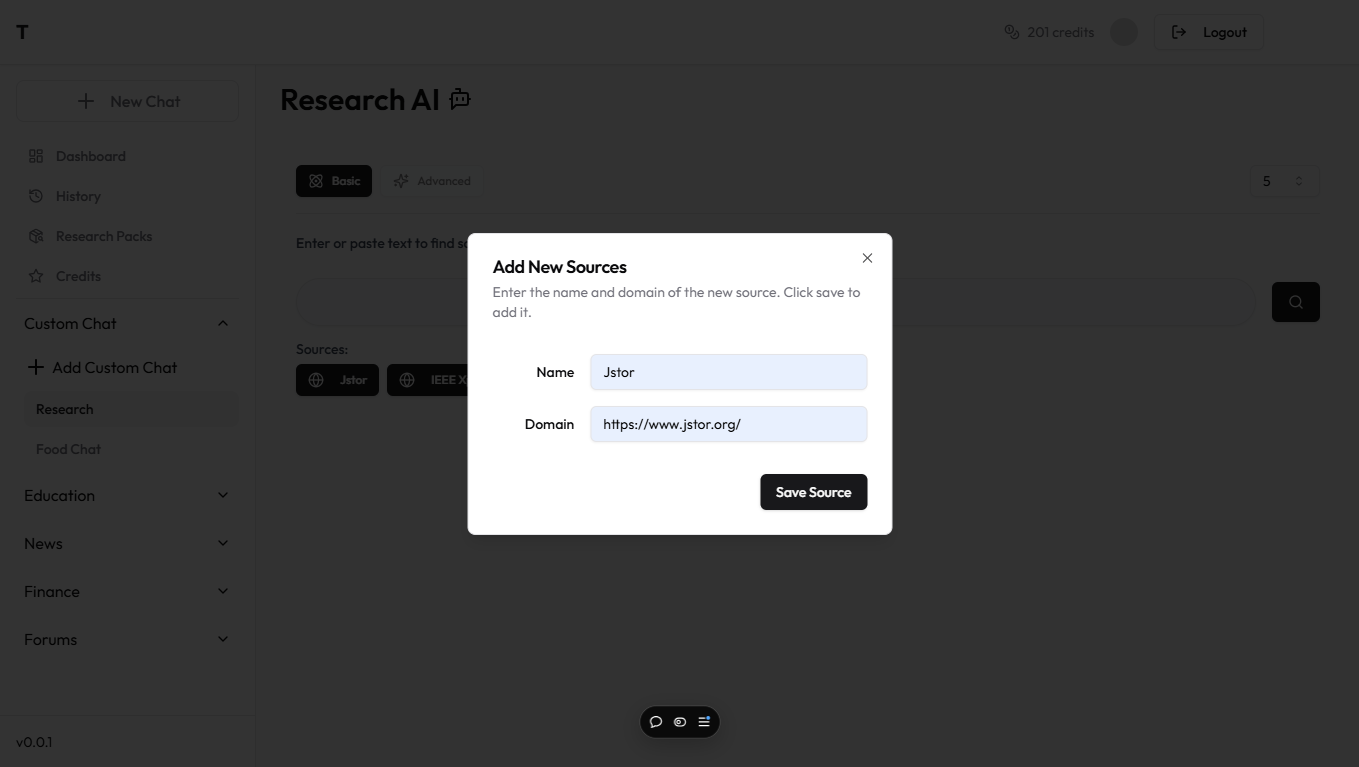Click the chat icon beside Research AI title
Screen dimensions: 1359x767
click(x=460, y=99)
